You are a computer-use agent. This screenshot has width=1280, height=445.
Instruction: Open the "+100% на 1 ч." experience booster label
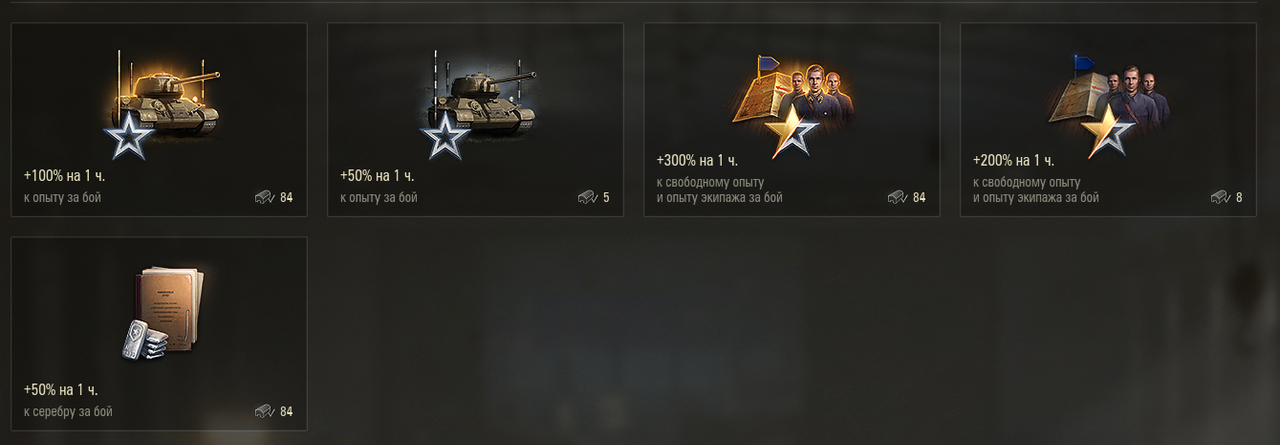click(x=65, y=176)
